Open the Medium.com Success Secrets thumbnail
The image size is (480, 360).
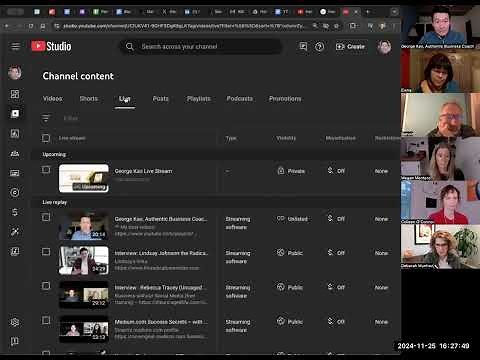(84, 329)
